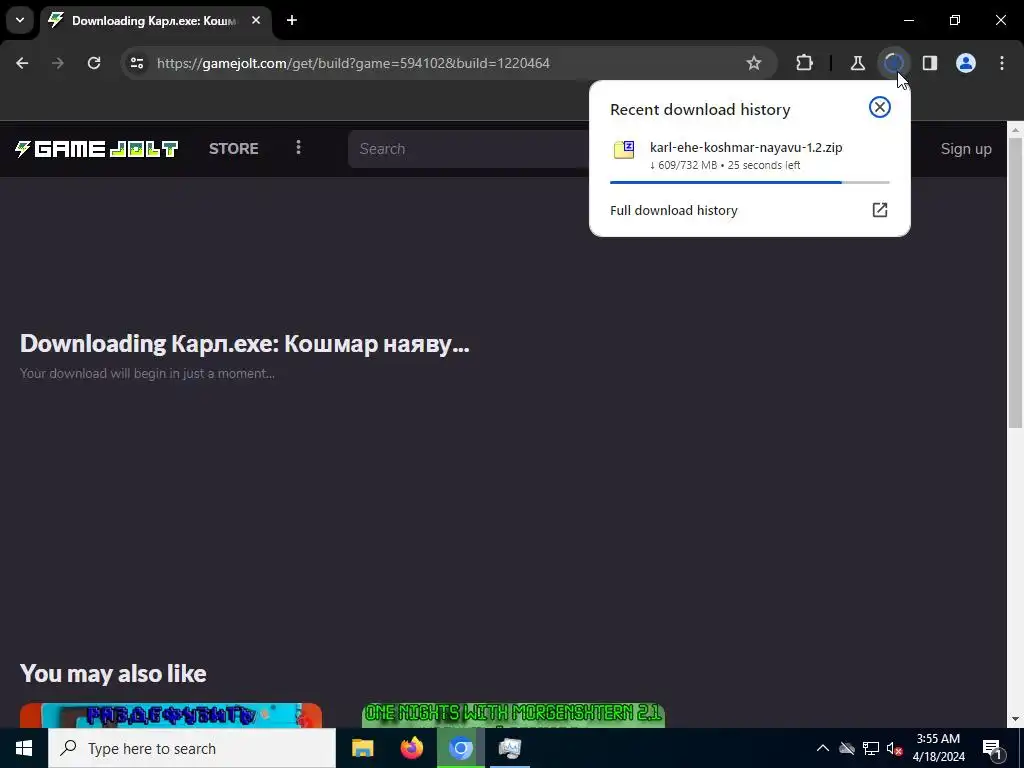Image resolution: width=1024 pixels, height=768 pixels.
Task: Close the Downloading Карл.exe tab
Action: 256,20
